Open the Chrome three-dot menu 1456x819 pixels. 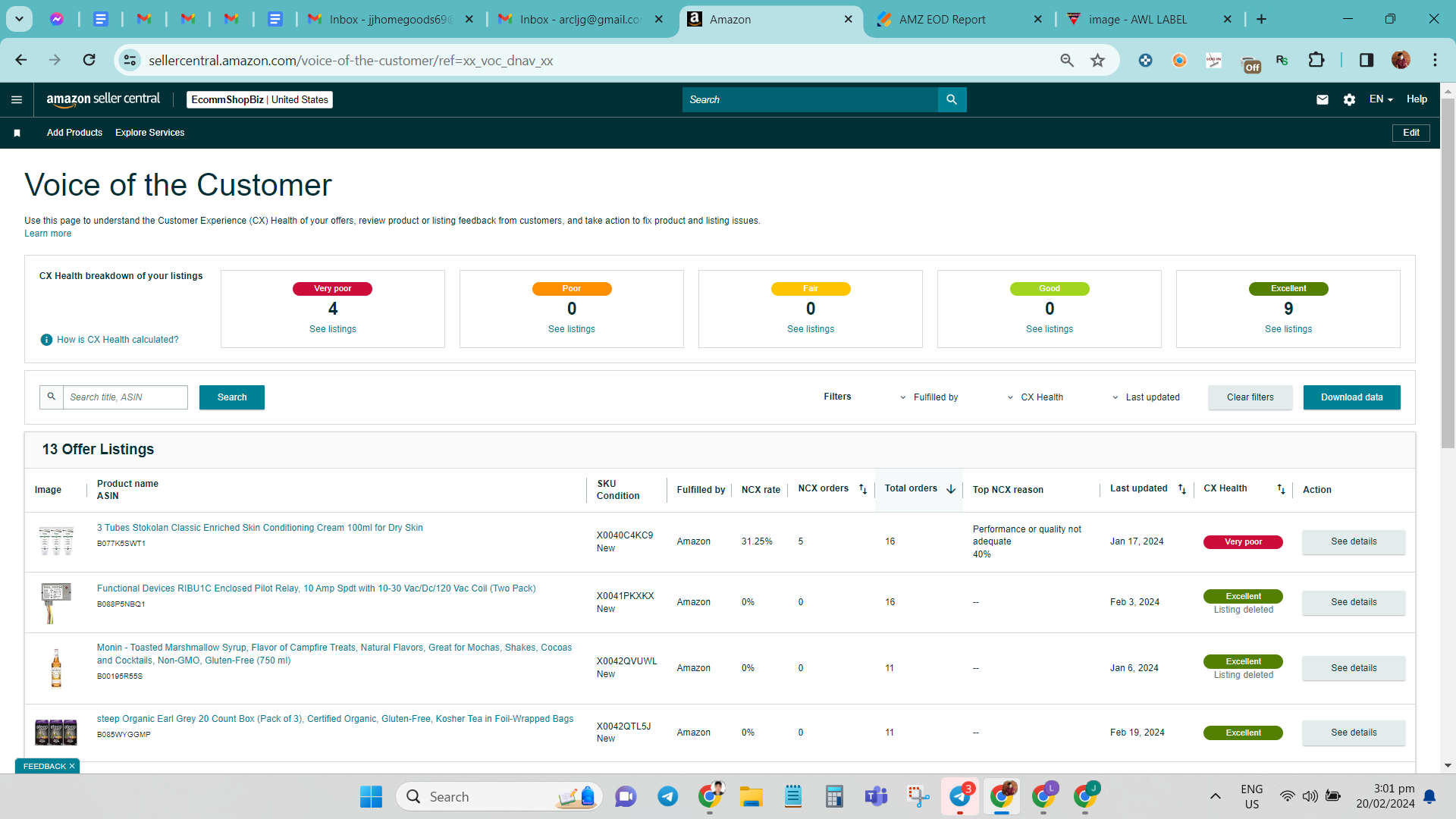pyautogui.click(x=1435, y=60)
